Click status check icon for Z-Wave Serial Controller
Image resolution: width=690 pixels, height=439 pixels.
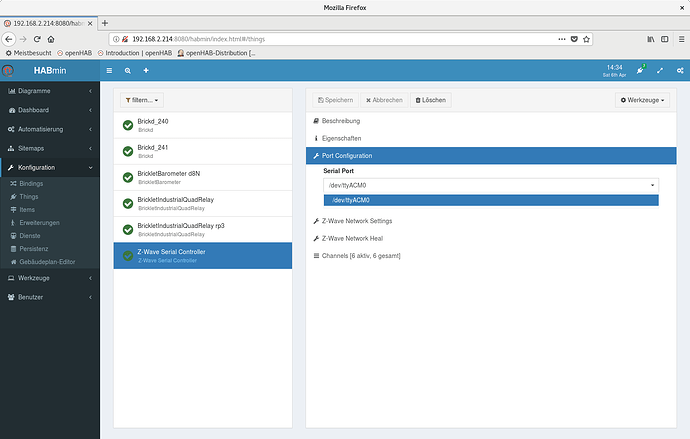pos(128,256)
